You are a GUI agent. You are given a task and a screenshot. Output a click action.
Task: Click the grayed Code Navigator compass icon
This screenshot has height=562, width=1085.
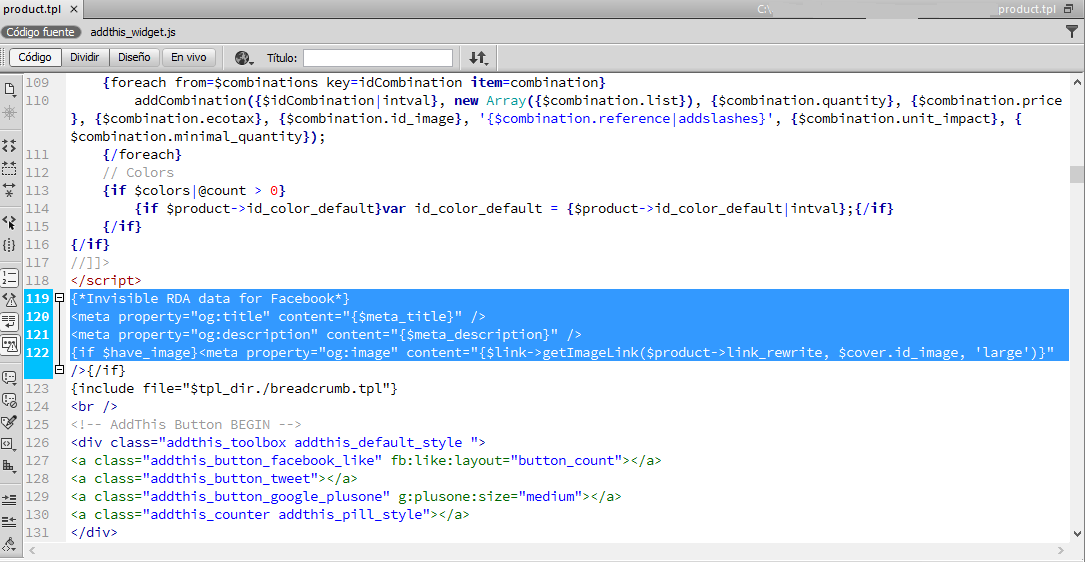pos(10,113)
